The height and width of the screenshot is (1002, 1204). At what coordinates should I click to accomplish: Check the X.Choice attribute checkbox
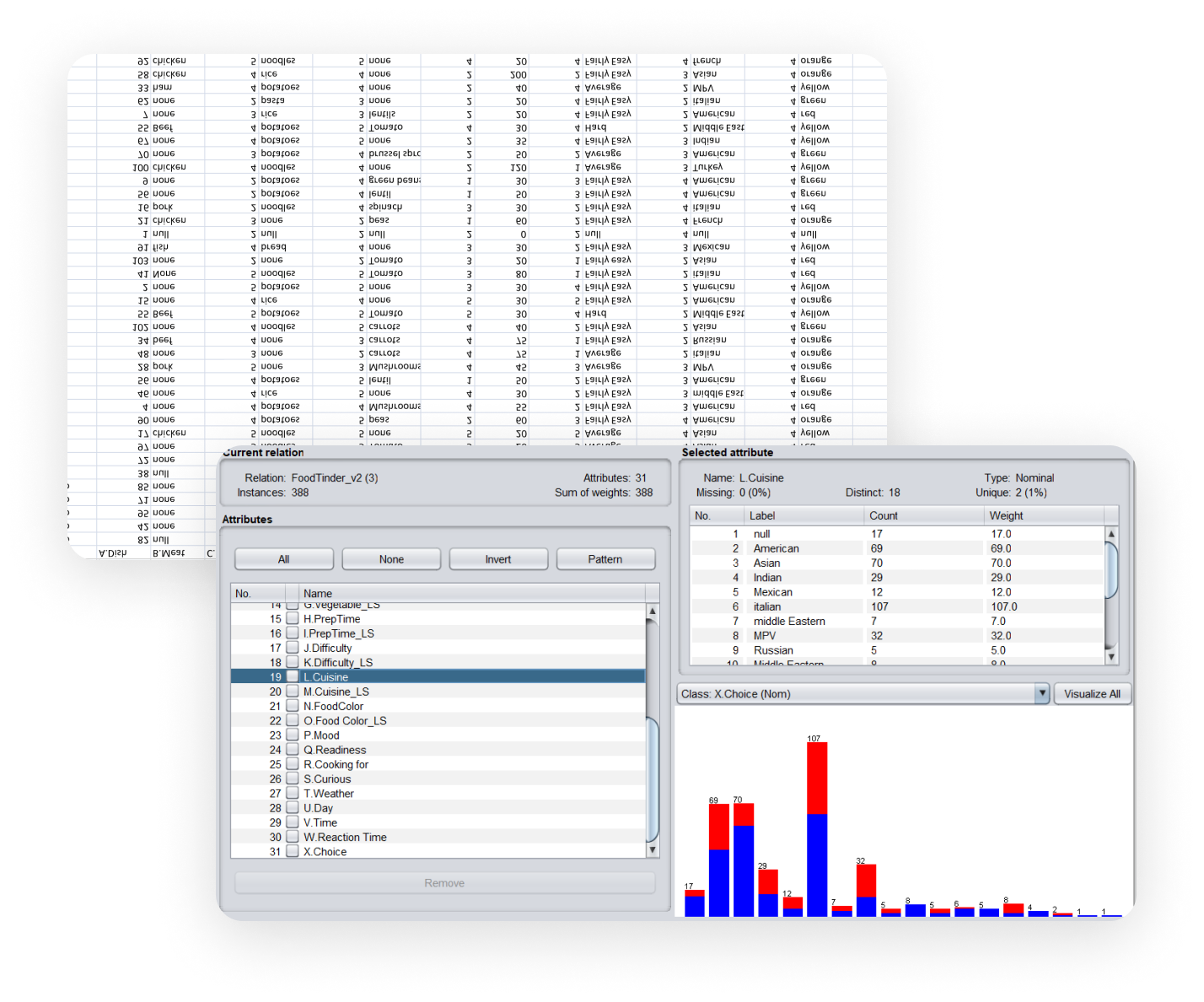(293, 852)
